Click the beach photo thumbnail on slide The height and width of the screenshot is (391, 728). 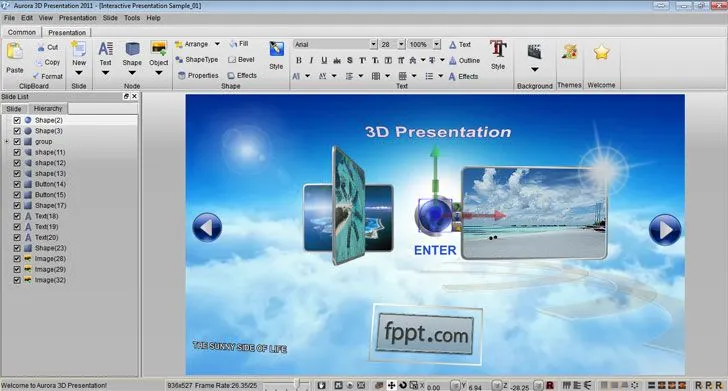[534, 213]
